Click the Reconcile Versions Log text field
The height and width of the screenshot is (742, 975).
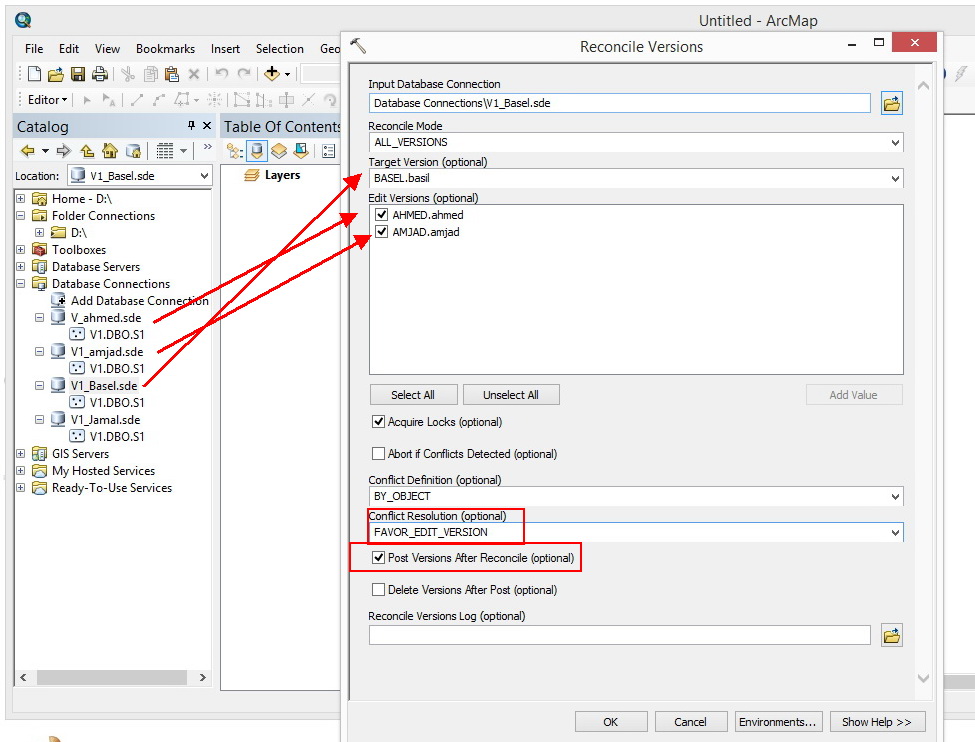pyautogui.click(x=619, y=636)
